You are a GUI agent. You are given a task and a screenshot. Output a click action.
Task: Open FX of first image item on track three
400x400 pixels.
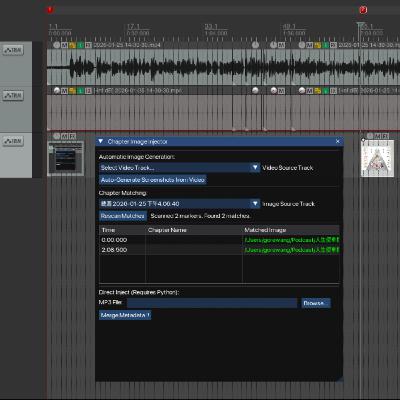click(x=73, y=136)
